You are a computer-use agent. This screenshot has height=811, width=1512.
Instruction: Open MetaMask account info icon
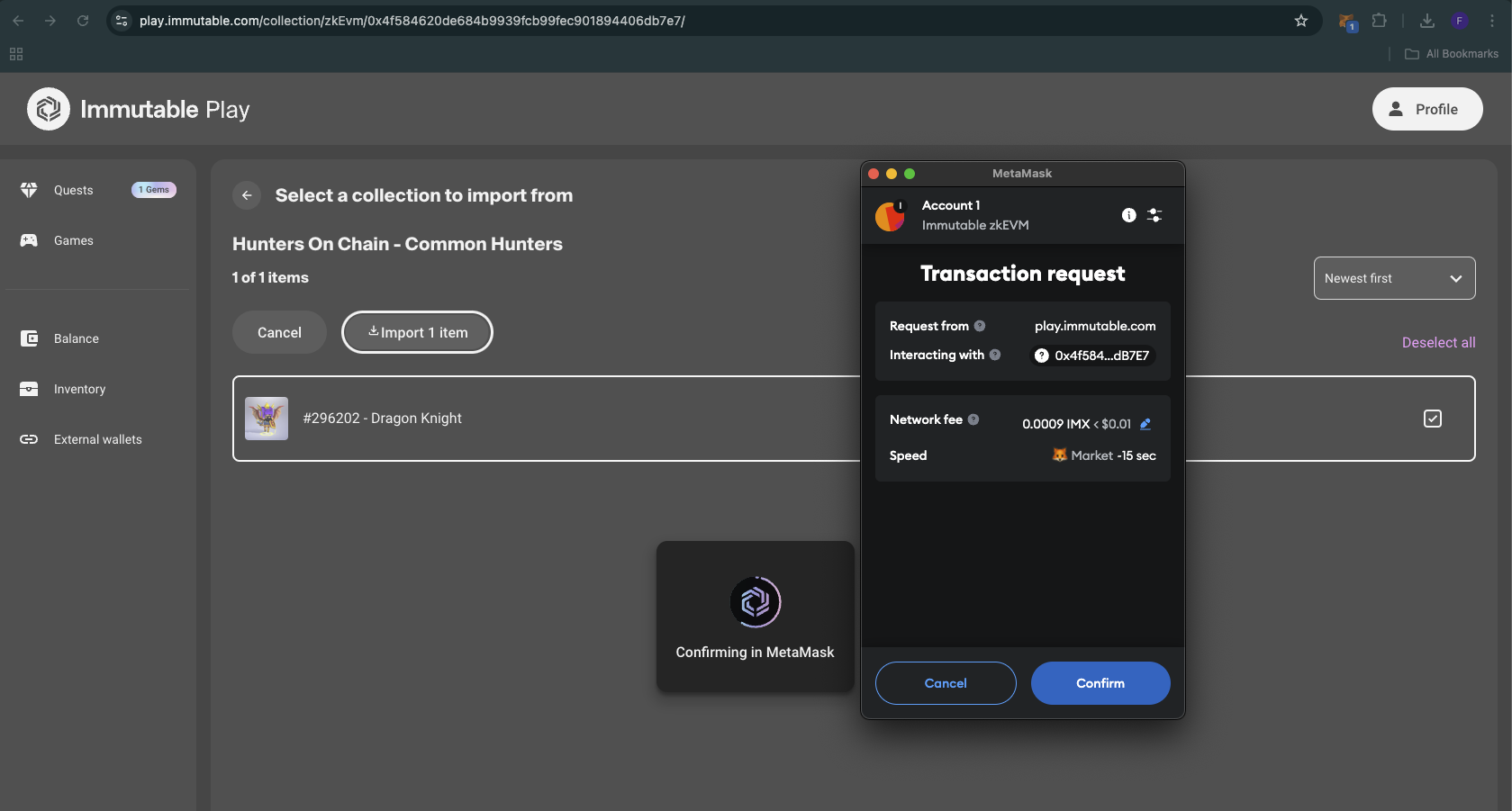click(1128, 215)
